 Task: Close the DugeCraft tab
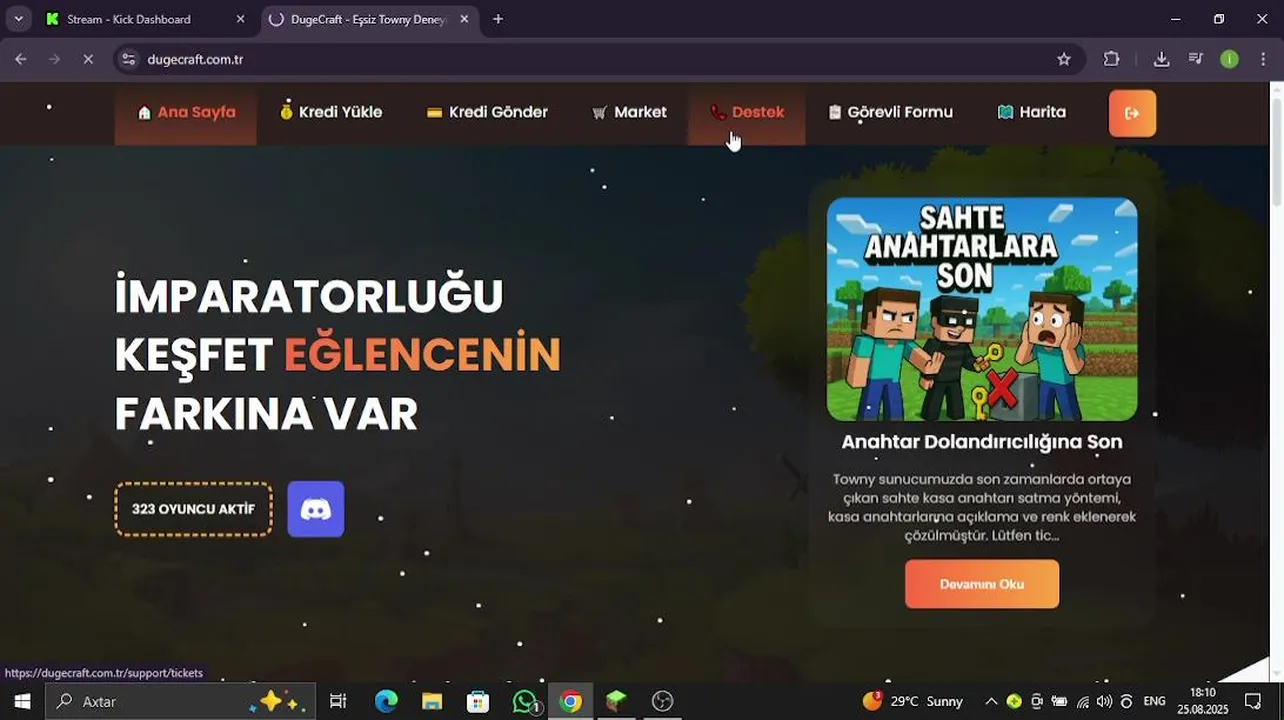464,19
